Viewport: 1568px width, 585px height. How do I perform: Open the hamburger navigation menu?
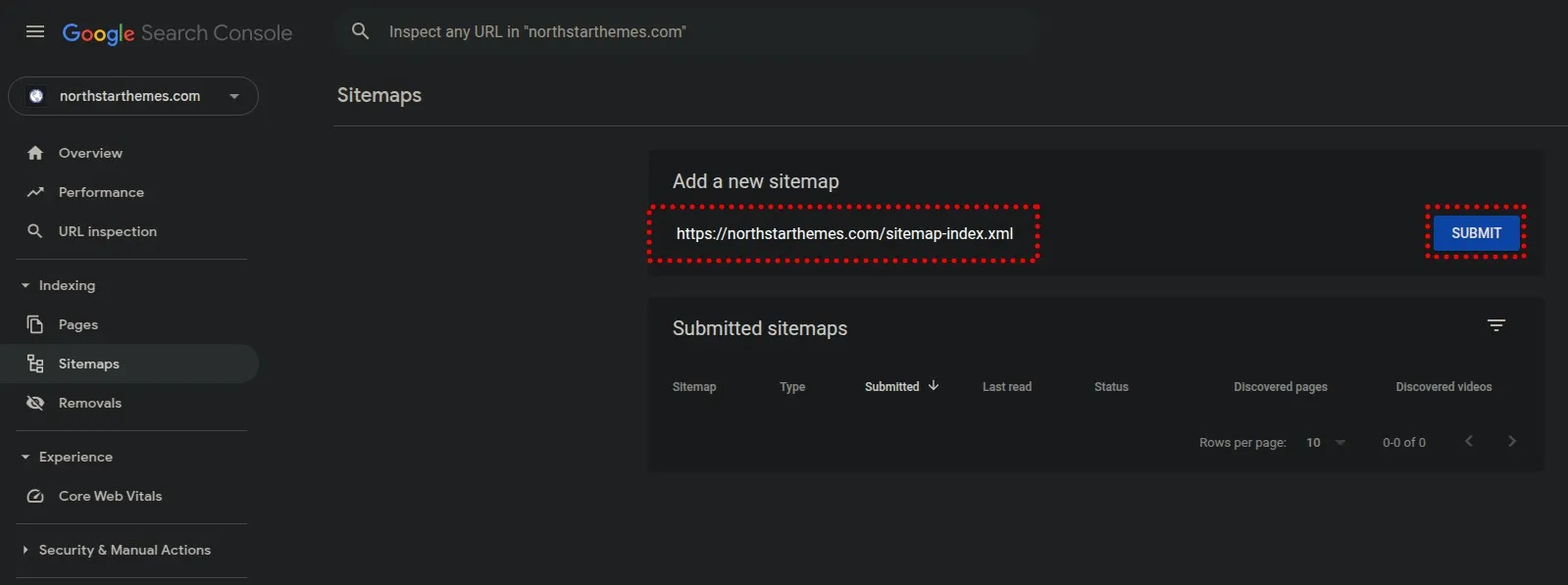35,31
